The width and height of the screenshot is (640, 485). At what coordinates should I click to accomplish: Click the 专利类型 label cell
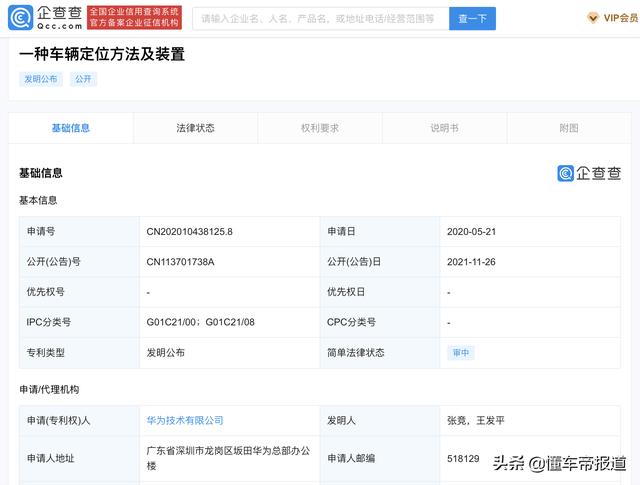(x=80, y=353)
